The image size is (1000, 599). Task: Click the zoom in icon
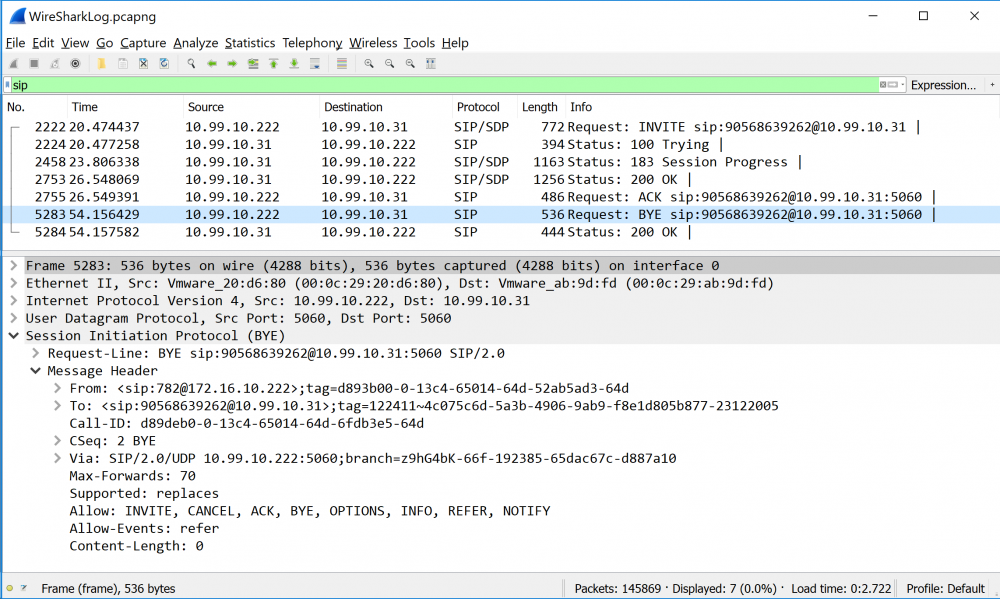pos(369,64)
